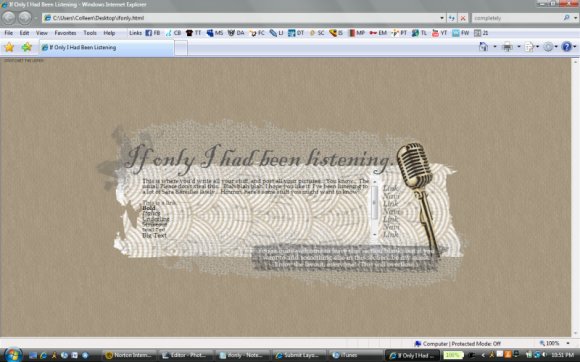Click the browser Back arrow button
This screenshot has height=362, width=580.
[x=9, y=17]
